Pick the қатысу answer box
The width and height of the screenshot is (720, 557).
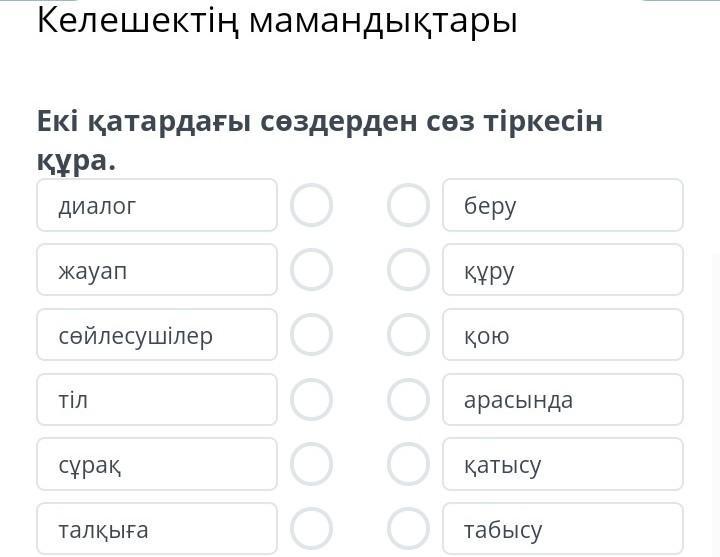coord(562,464)
